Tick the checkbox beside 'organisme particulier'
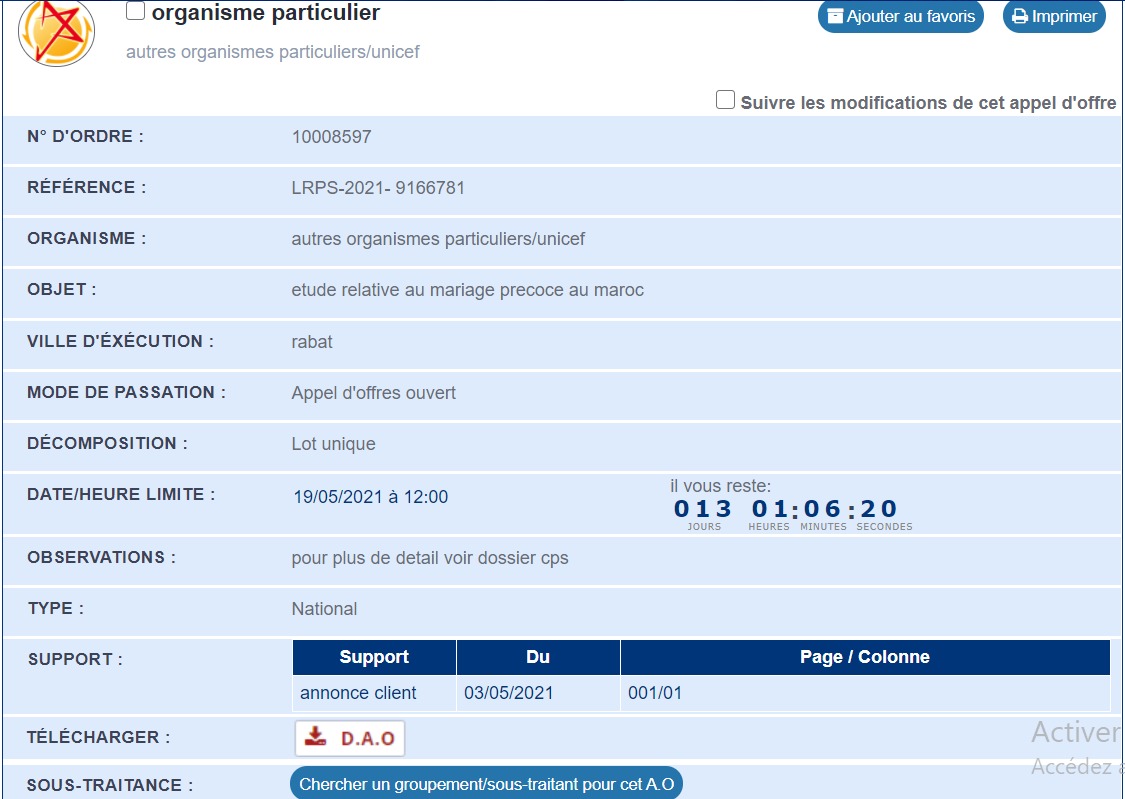 point(135,12)
